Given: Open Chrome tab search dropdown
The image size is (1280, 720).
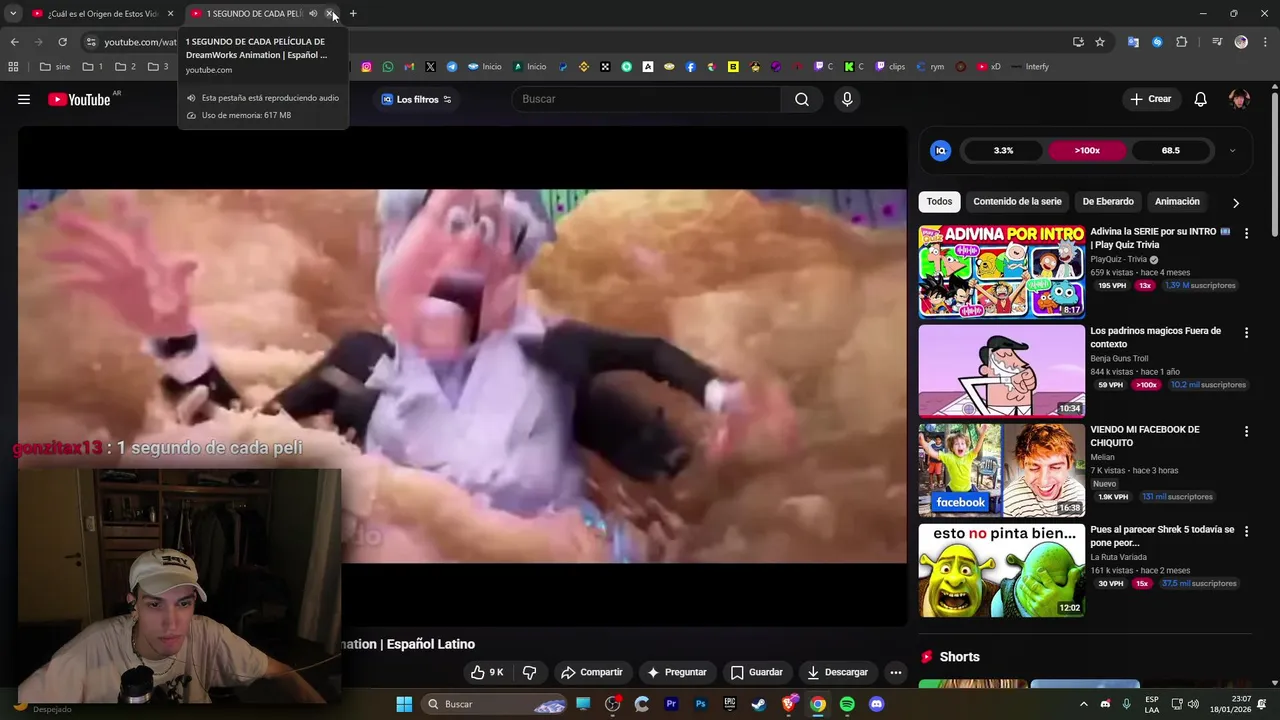Looking at the screenshot, I should (13, 14).
